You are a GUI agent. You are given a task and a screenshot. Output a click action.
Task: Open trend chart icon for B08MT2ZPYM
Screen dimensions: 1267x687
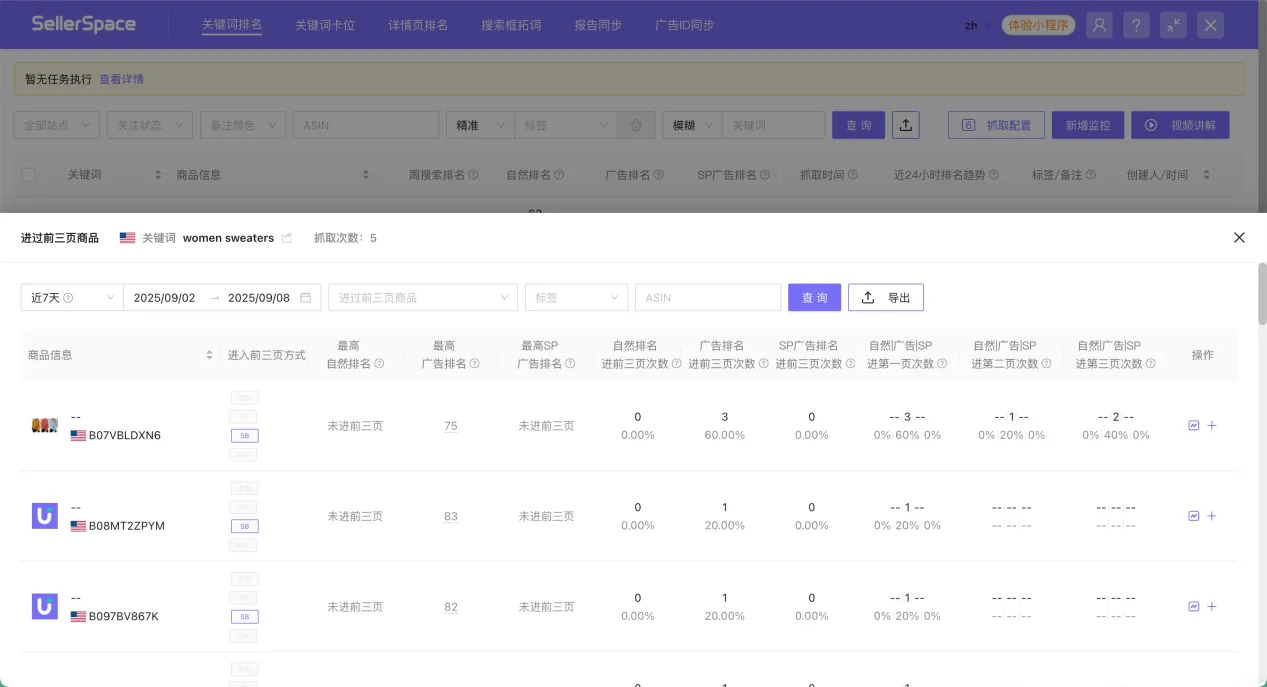[x=1194, y=516]
